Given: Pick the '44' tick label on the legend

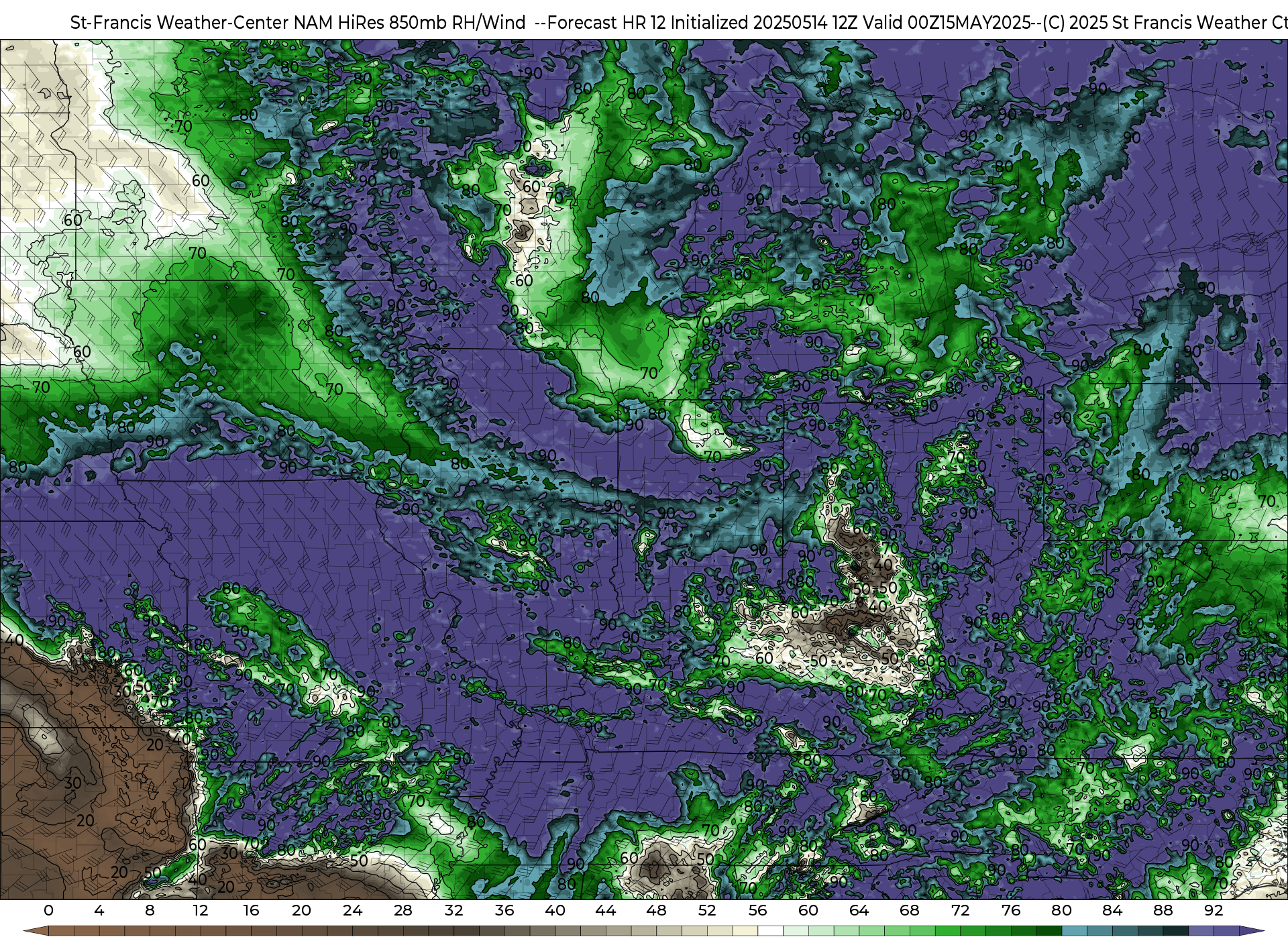Looking at the screenshot, I should pyautogui.click(x=606, y=910).
